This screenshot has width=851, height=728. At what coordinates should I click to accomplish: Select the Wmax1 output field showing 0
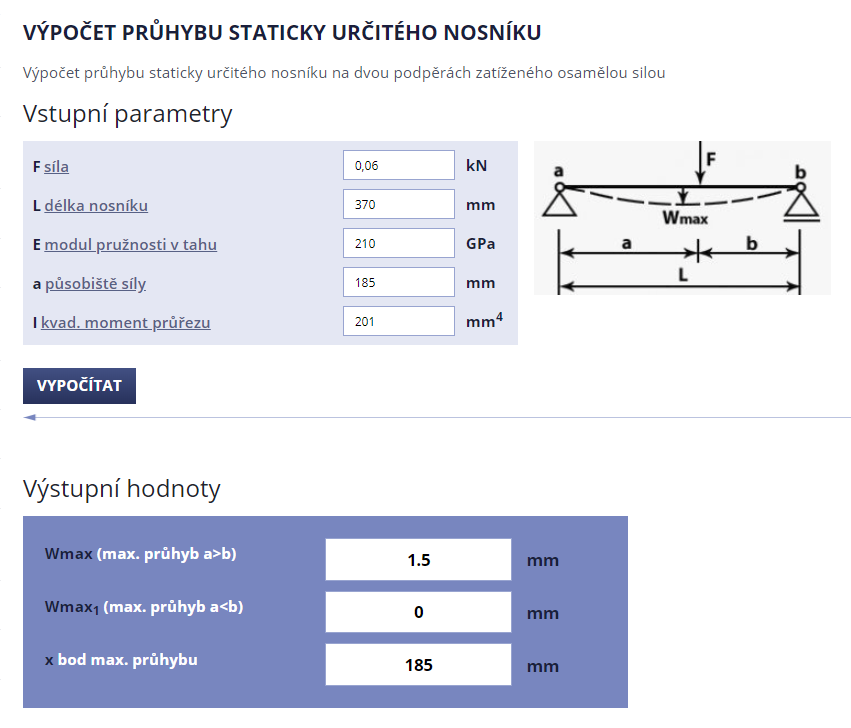point(418,611)
